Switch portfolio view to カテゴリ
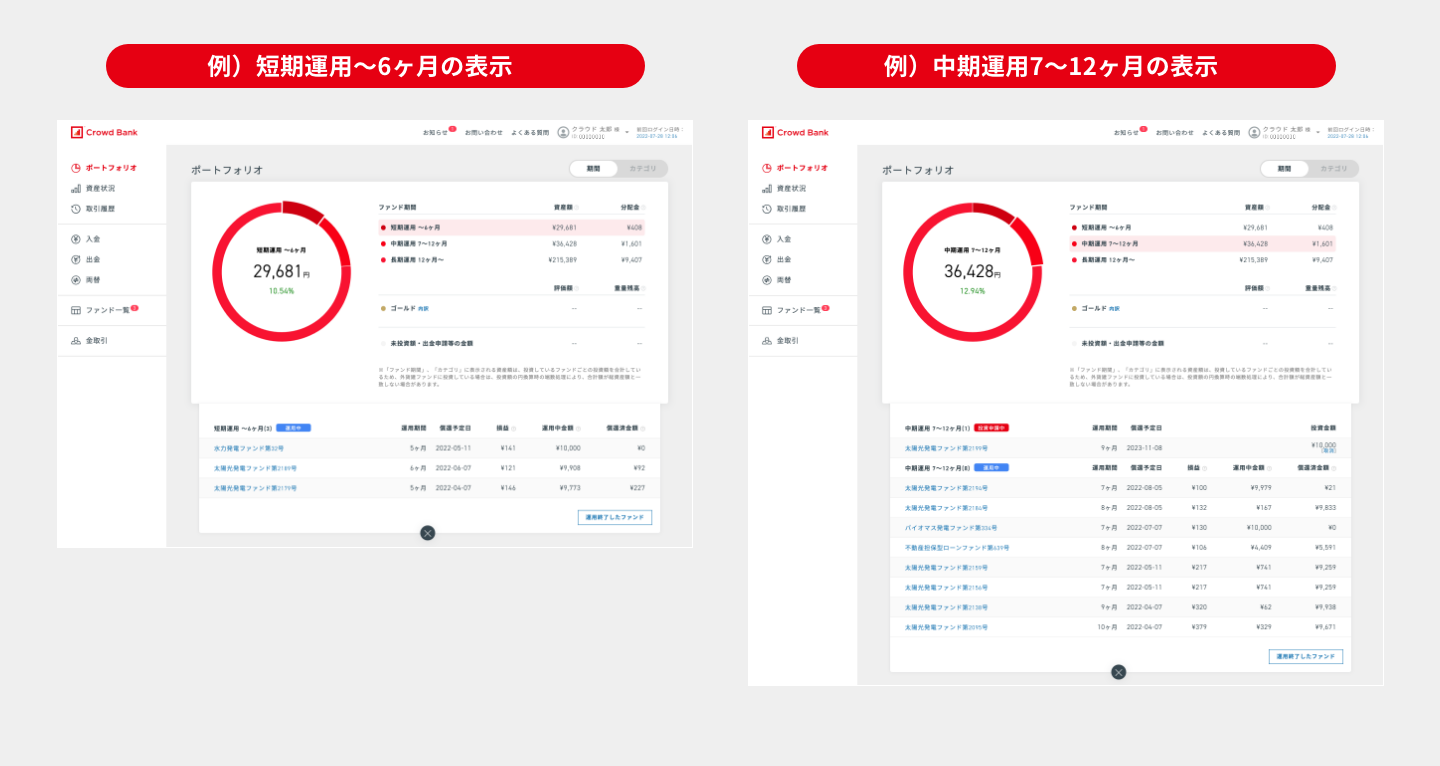Image resolution: width=1440 pixels, height=766 pixels. point(641,168)
